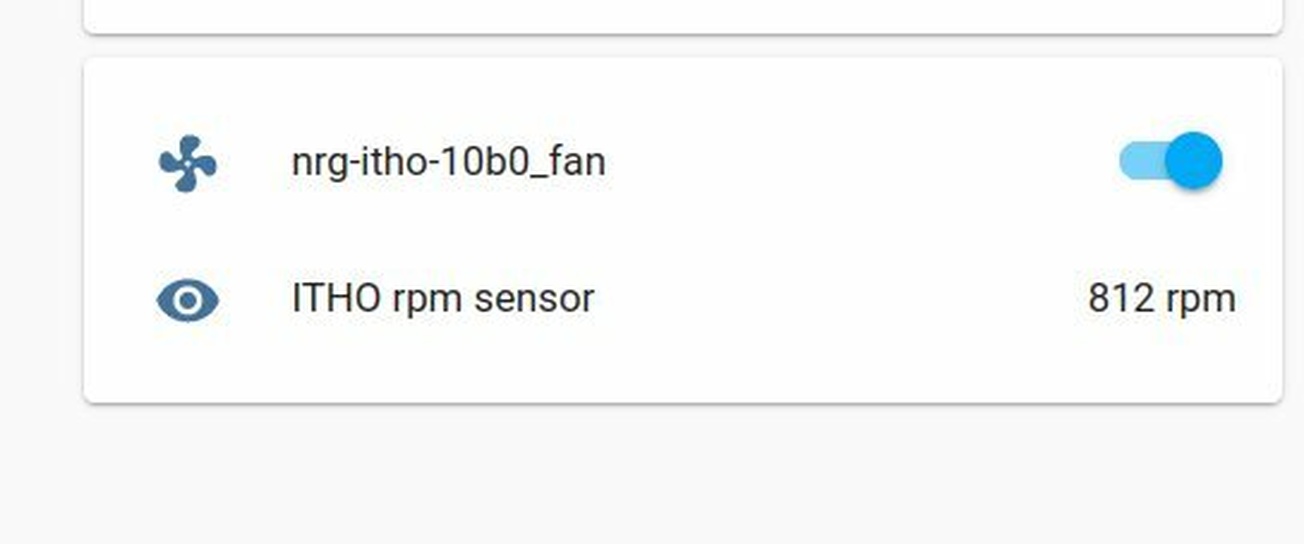Click the 812 rpm sensor reading

pos(1161,299)
